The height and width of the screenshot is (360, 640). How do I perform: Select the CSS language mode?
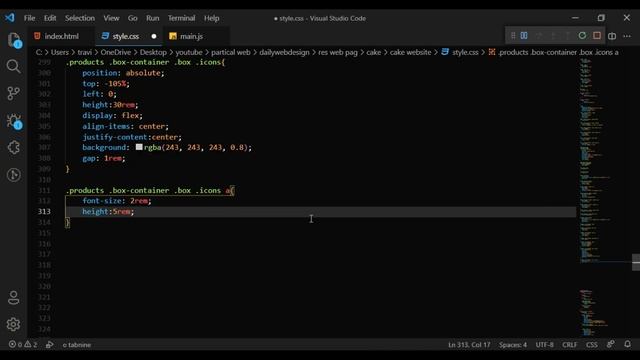[592, 344]
